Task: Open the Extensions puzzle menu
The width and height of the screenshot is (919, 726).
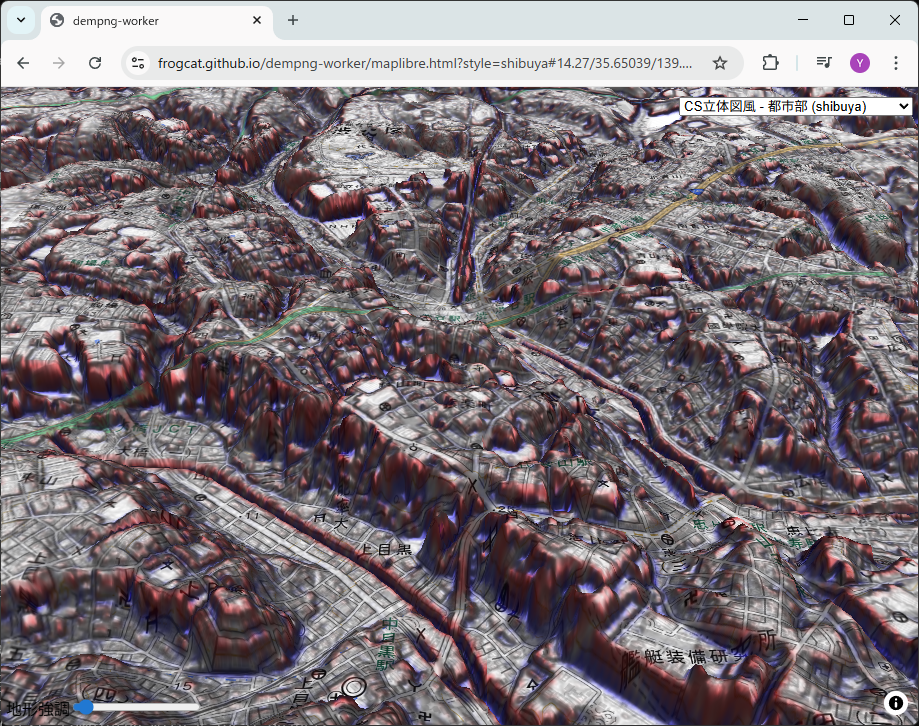Action: 770,63
